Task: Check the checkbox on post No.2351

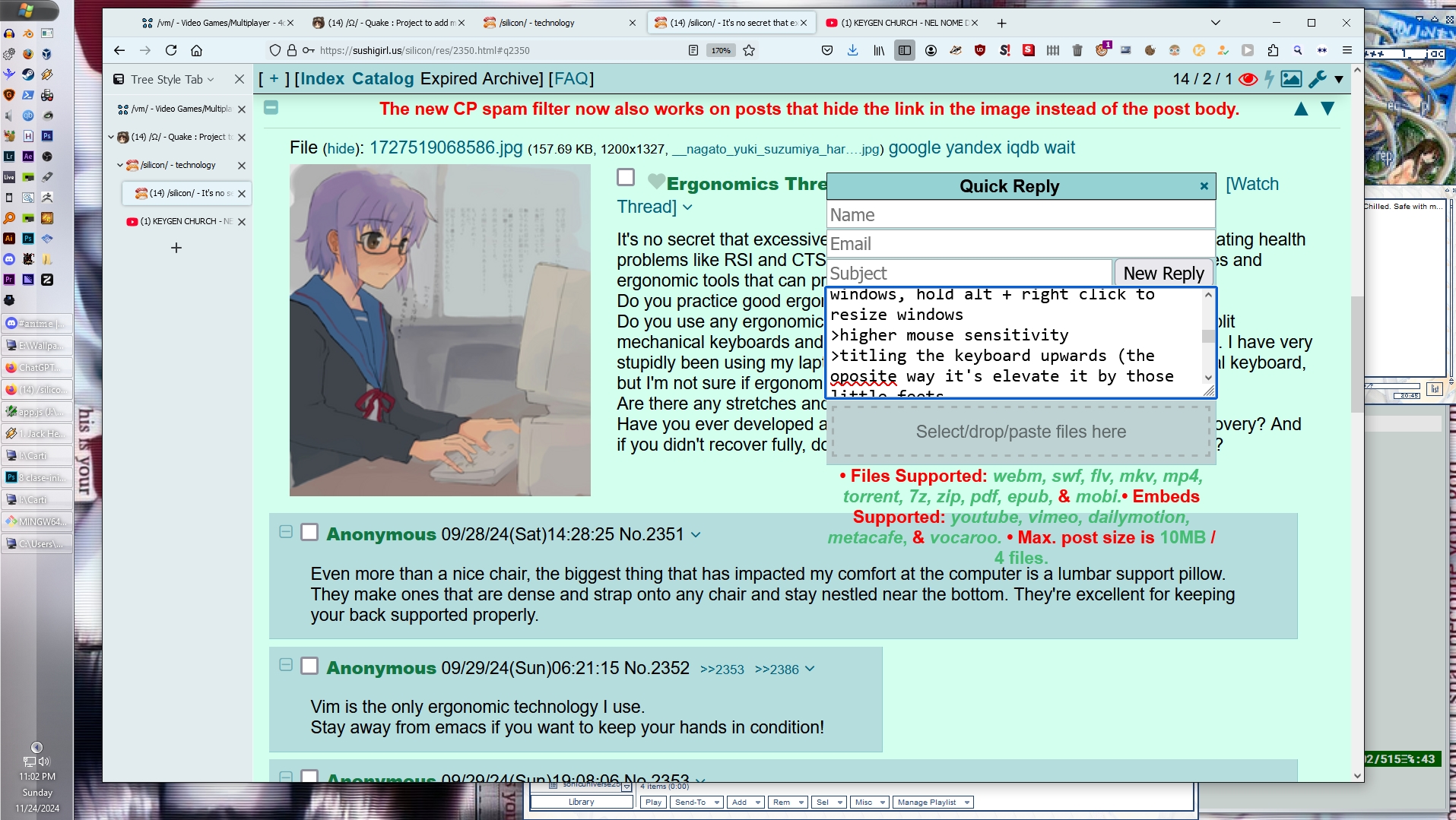Action: pos(309,532)
